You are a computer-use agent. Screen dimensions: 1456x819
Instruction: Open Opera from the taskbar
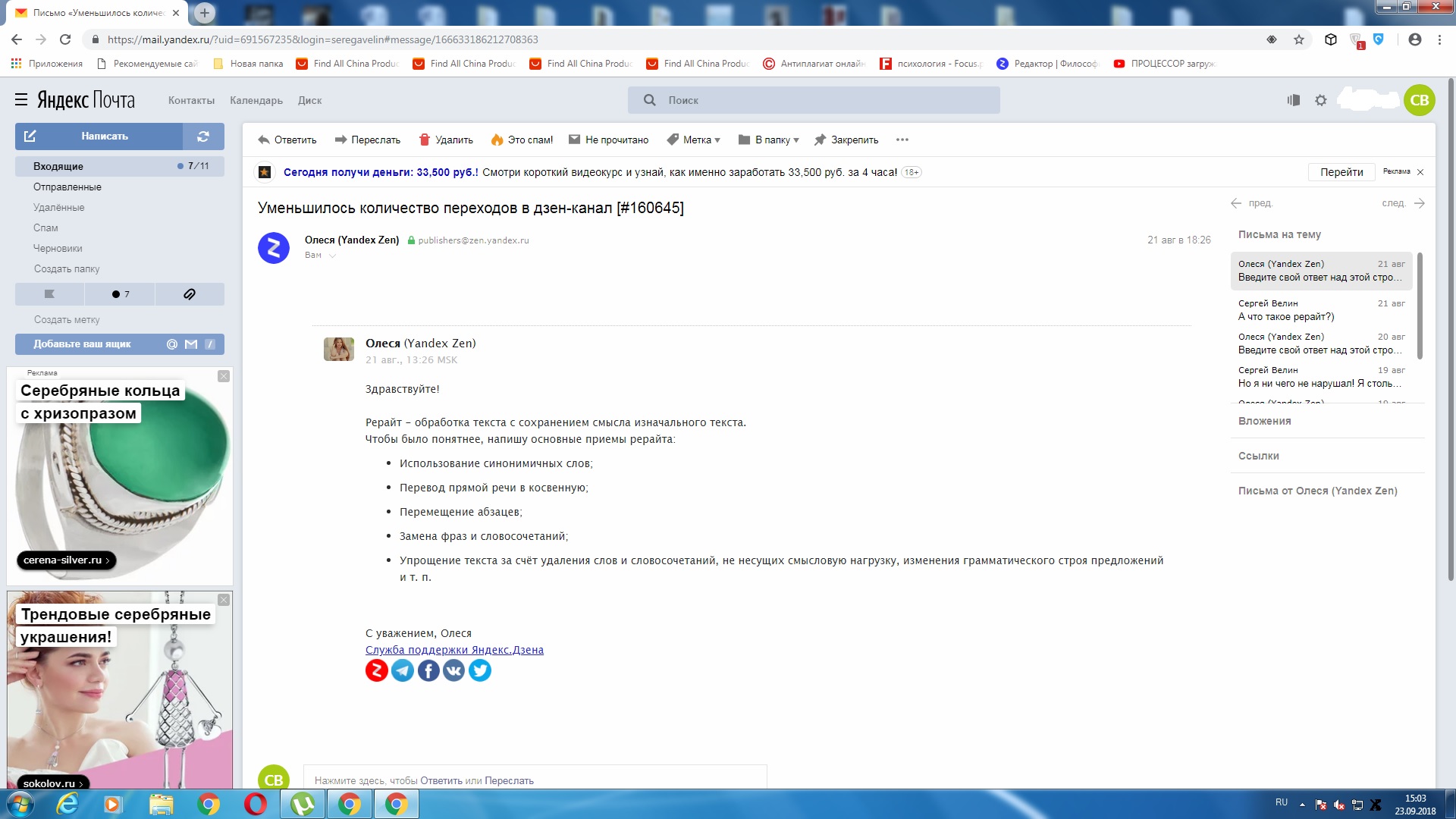click(256, 804)
